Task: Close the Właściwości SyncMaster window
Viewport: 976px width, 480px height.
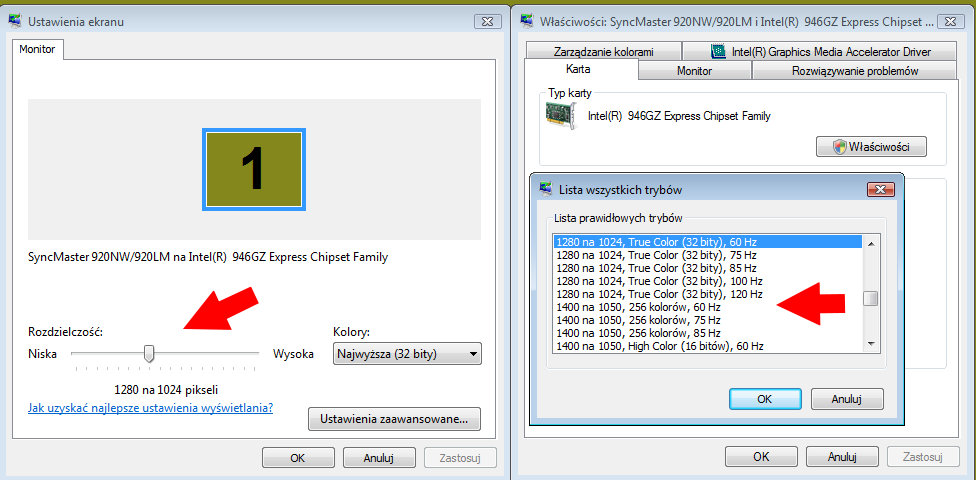Action: point(950,21)
